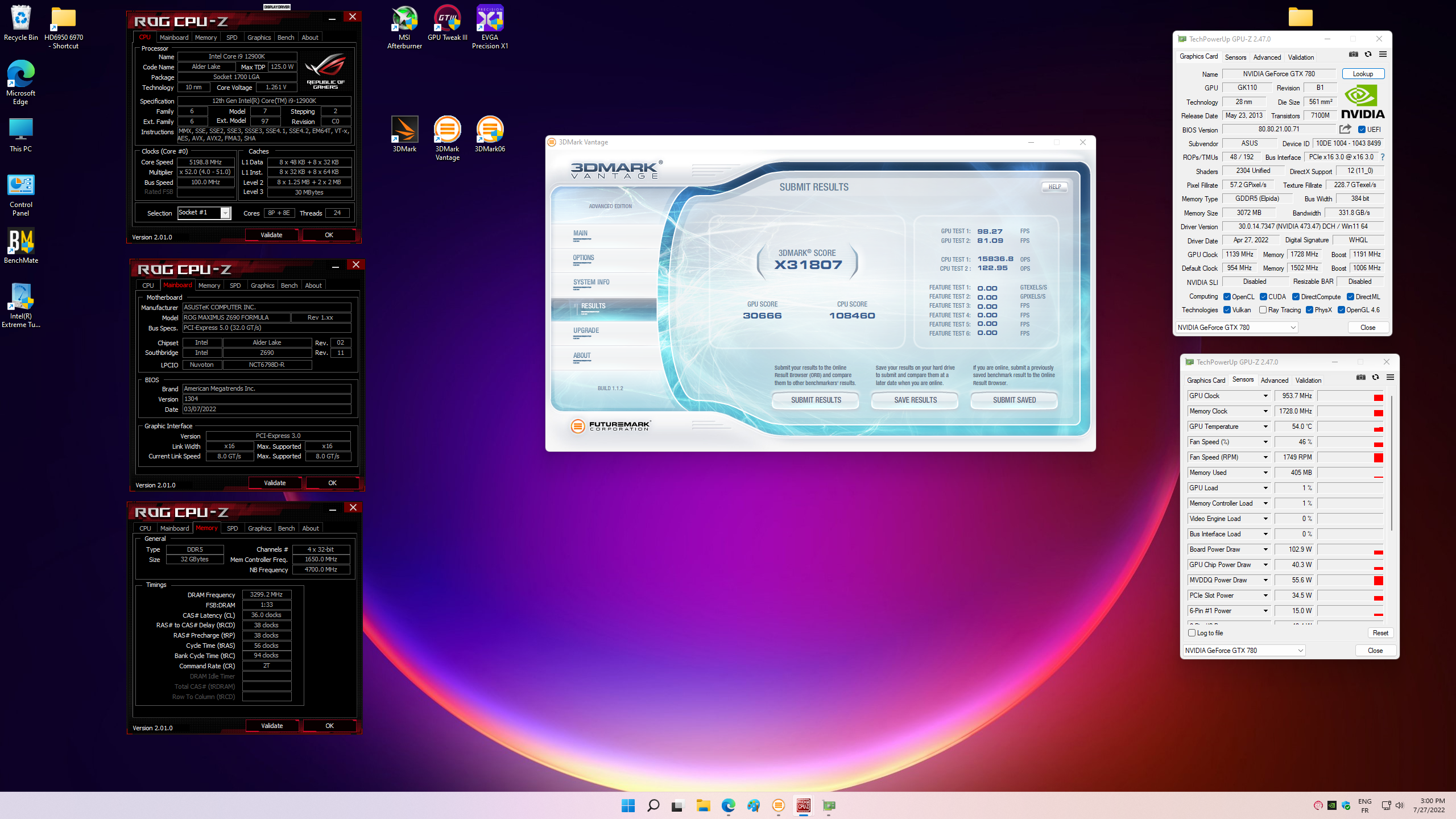
Task: Open Graphics tab in bottom CPU-Z window
Action: [x=259, y=528]
